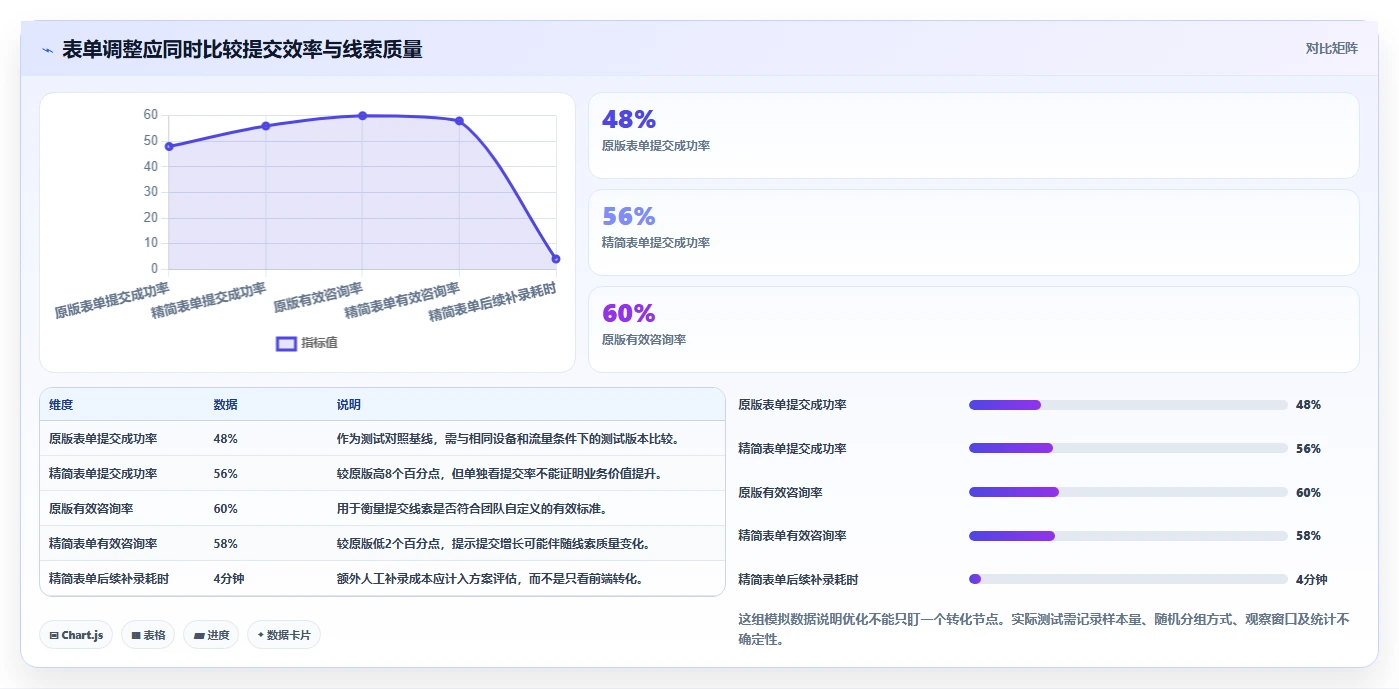Click the description starting 较原版低2个百分点
The height and width of the screenshot is (689, 1399).
click(494, 544)
